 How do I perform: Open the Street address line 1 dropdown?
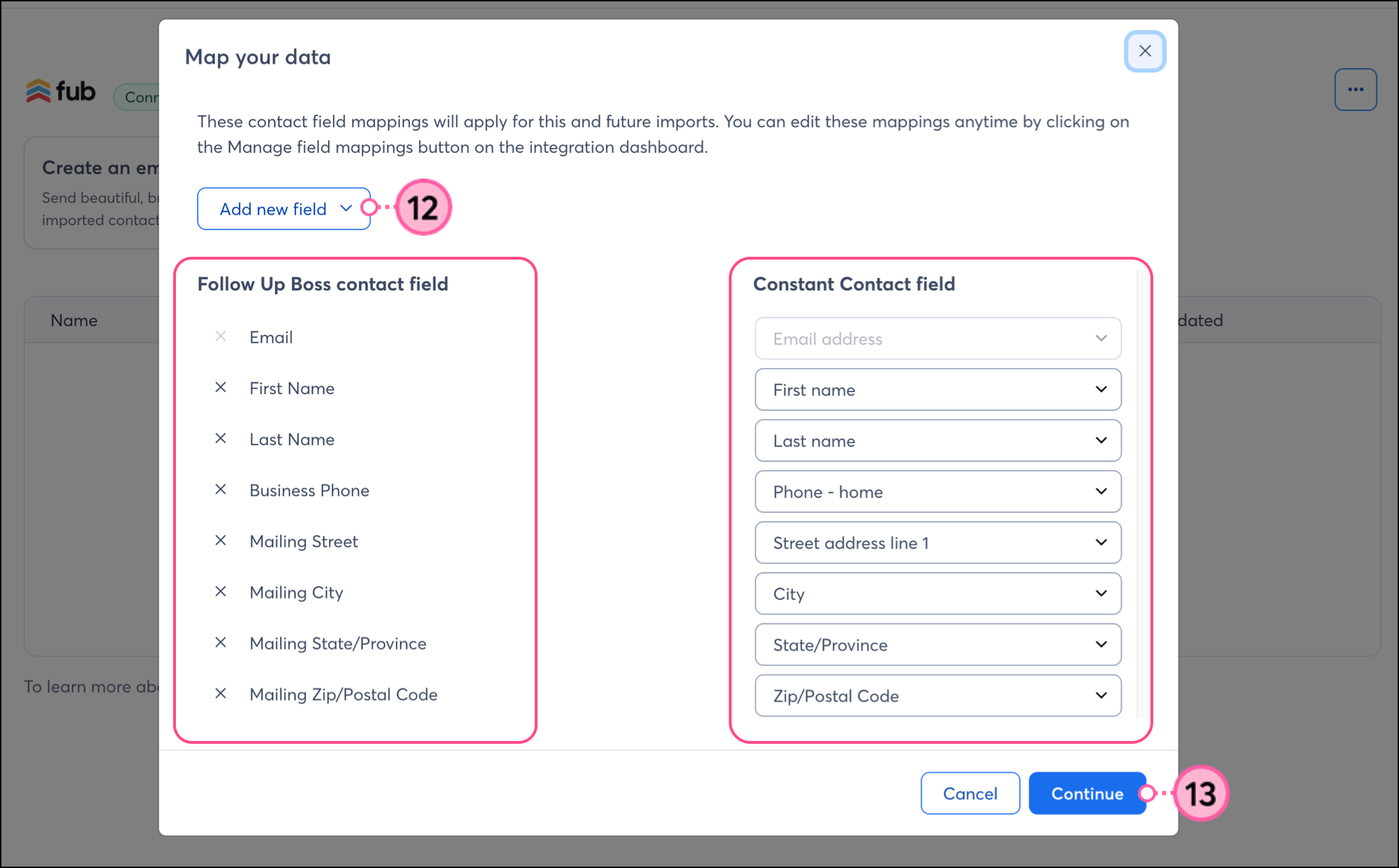point(938,543)
